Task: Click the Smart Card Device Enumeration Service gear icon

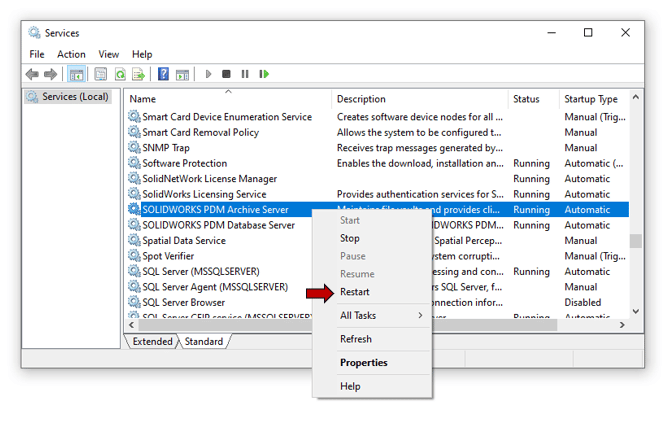Action: click(x=134, y=116)
